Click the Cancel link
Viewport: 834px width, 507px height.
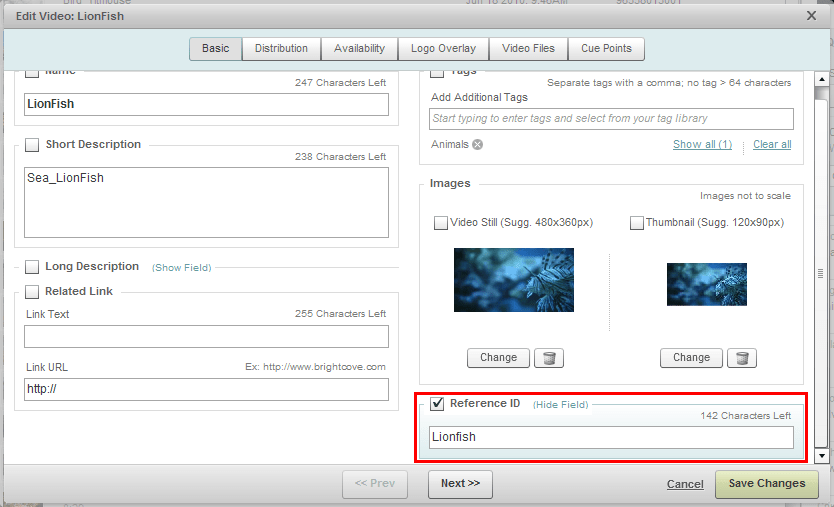685,484
